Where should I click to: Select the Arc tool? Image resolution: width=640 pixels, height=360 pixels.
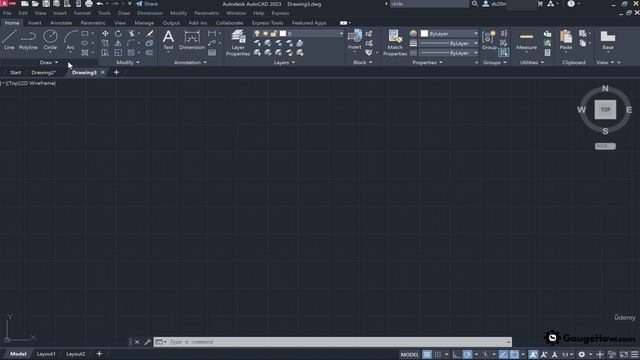tap(70, 40)
